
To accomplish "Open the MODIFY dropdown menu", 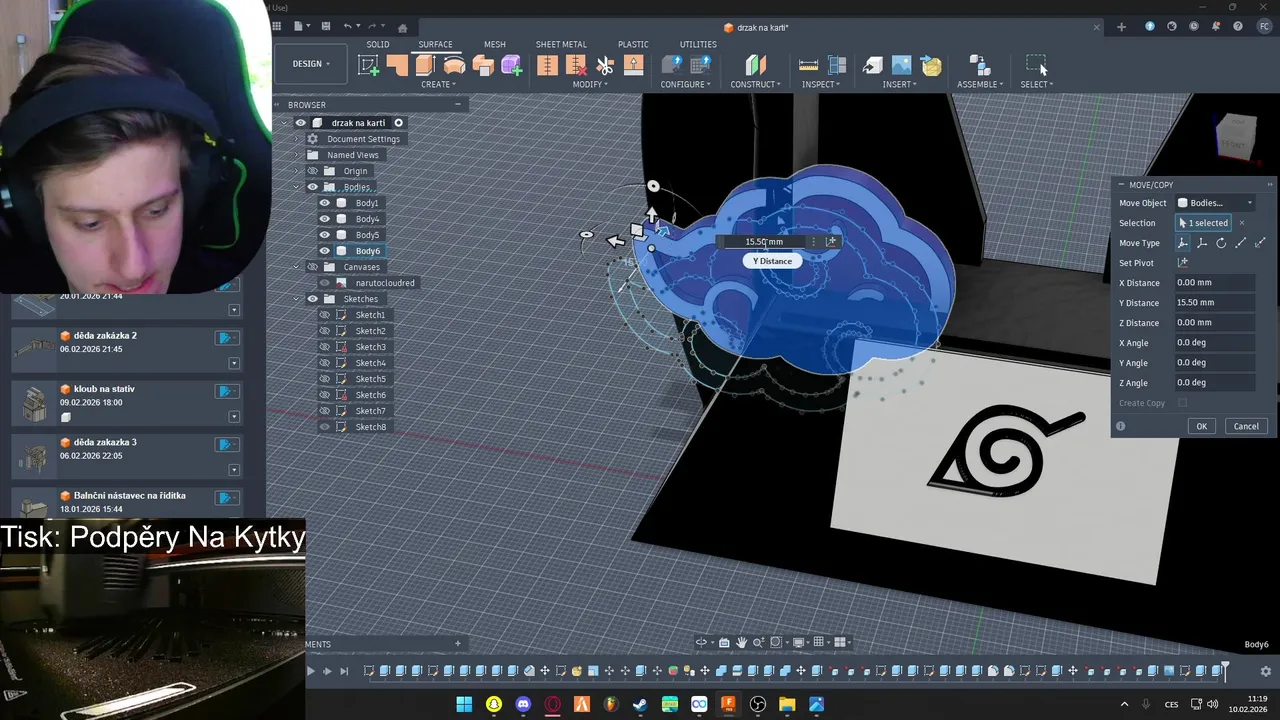I will 590,85.
